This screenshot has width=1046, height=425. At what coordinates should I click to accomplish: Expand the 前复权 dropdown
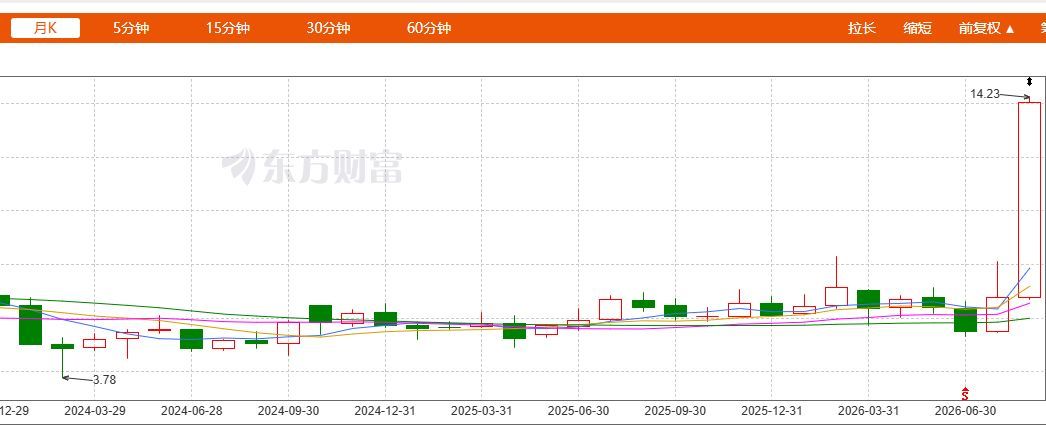coord(987,28)
